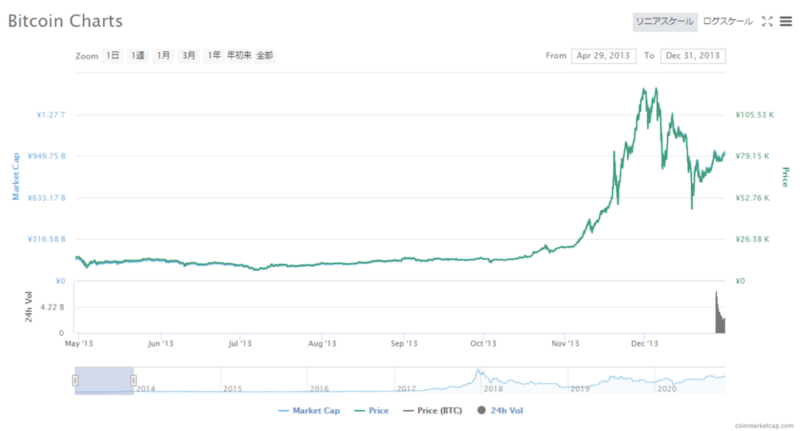This screenshot has width=800, height=431.
Task: Grab the right navigator range handle
Action: pos(133,381)
